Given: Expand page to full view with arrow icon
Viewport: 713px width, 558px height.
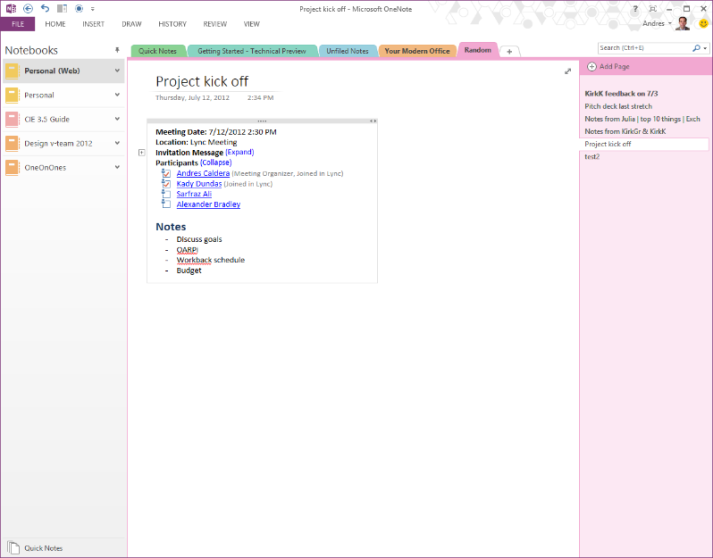Looking at the screenshot, I should [x=567, y=71].
